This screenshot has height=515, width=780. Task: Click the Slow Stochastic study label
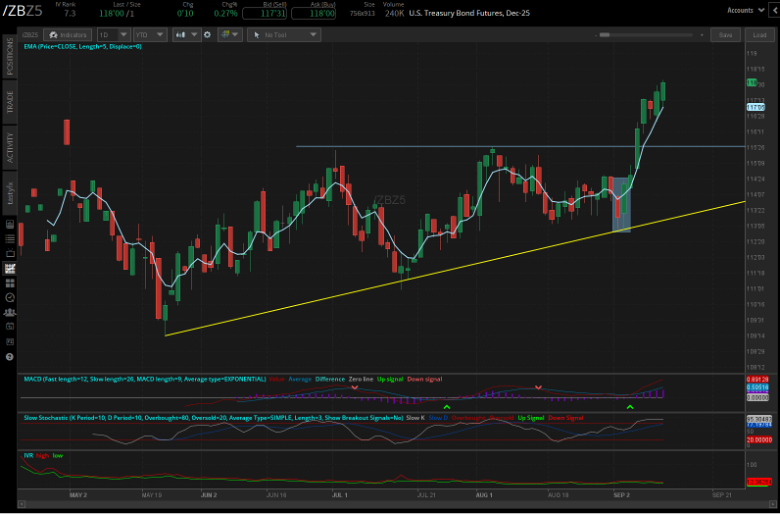213,418
